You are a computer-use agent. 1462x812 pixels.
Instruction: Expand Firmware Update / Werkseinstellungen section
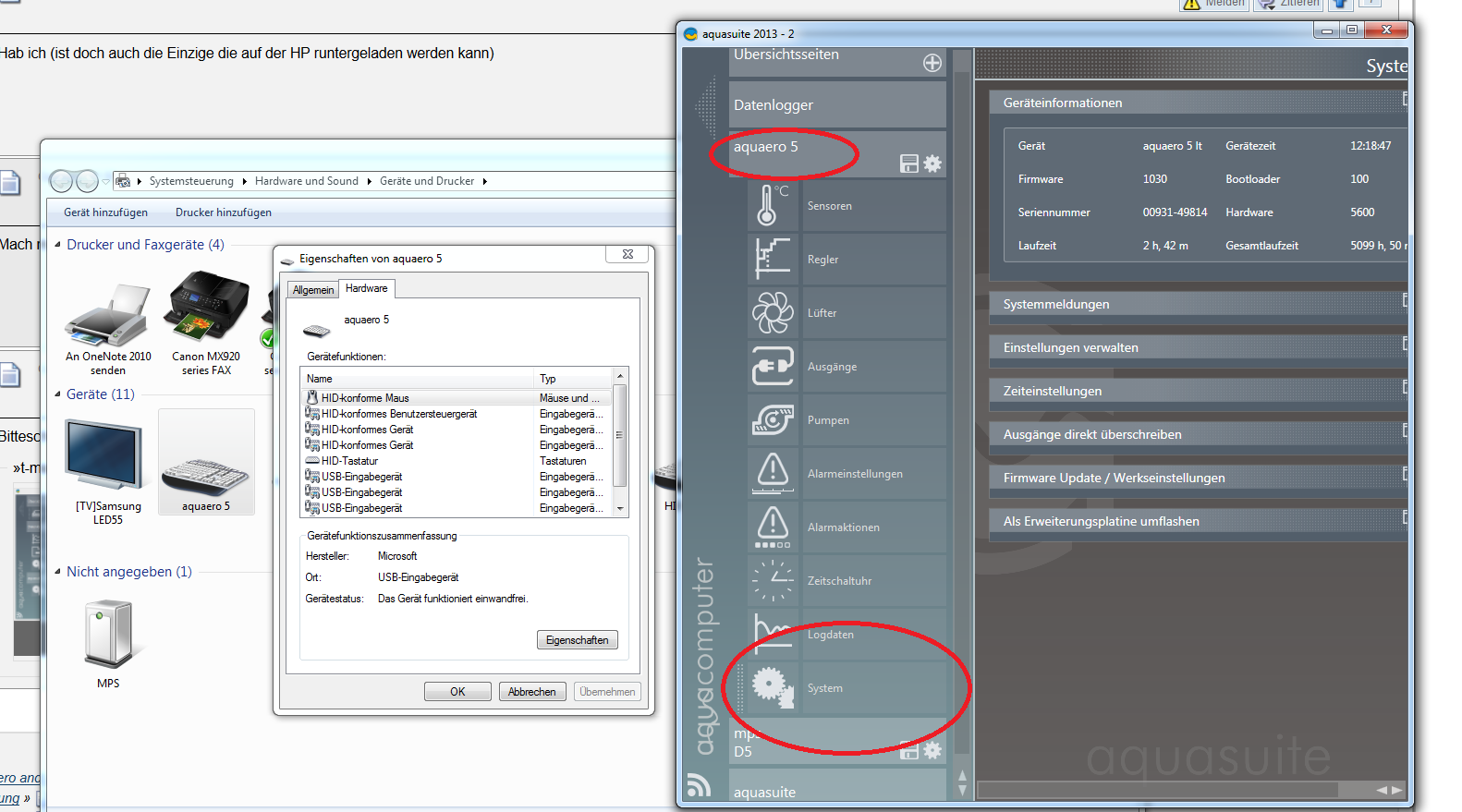point(1197,478)
